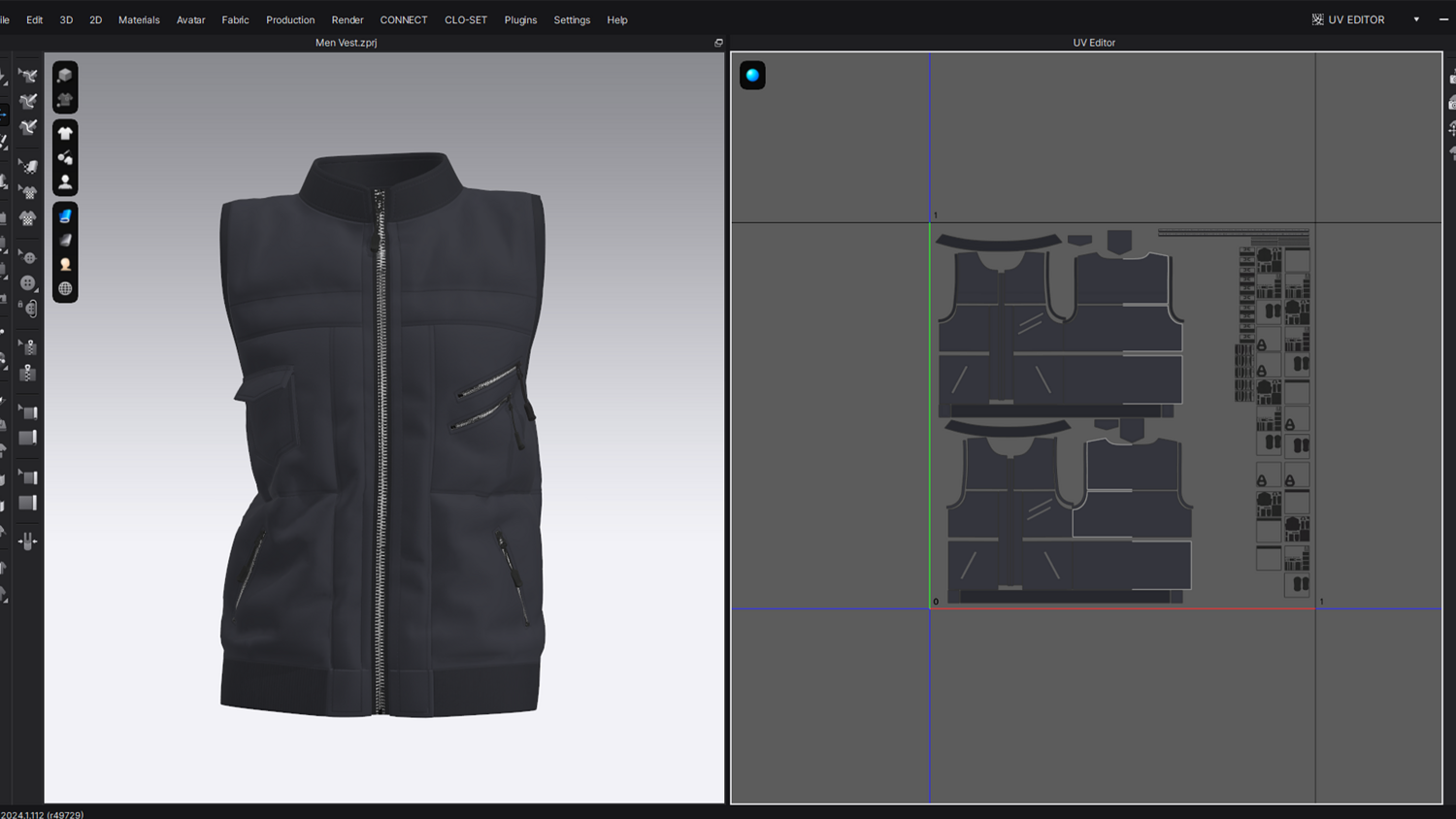
Task: Toggle the avatar skin head display
Action: [65, 265]
